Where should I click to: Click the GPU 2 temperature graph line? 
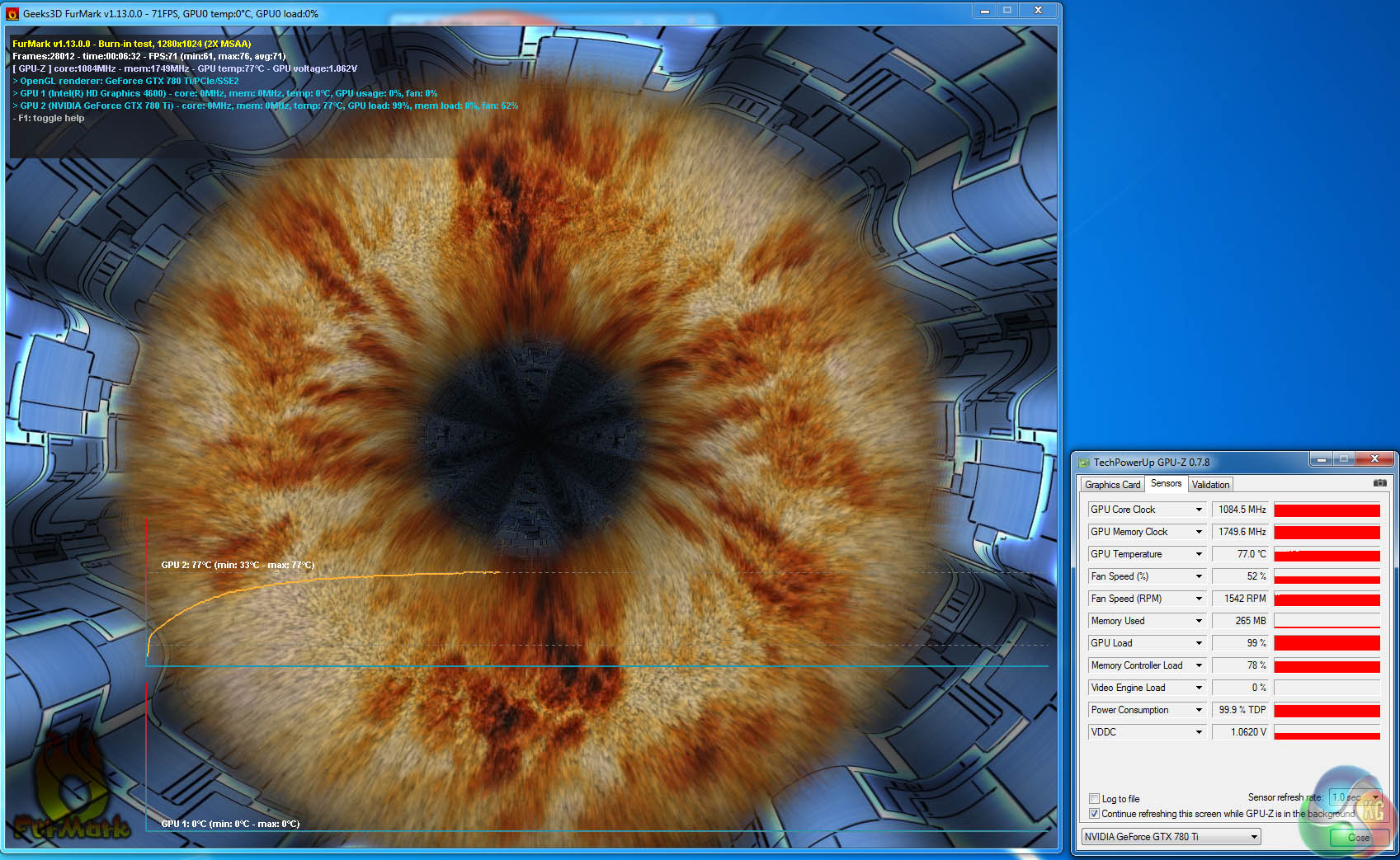[330, 579]
